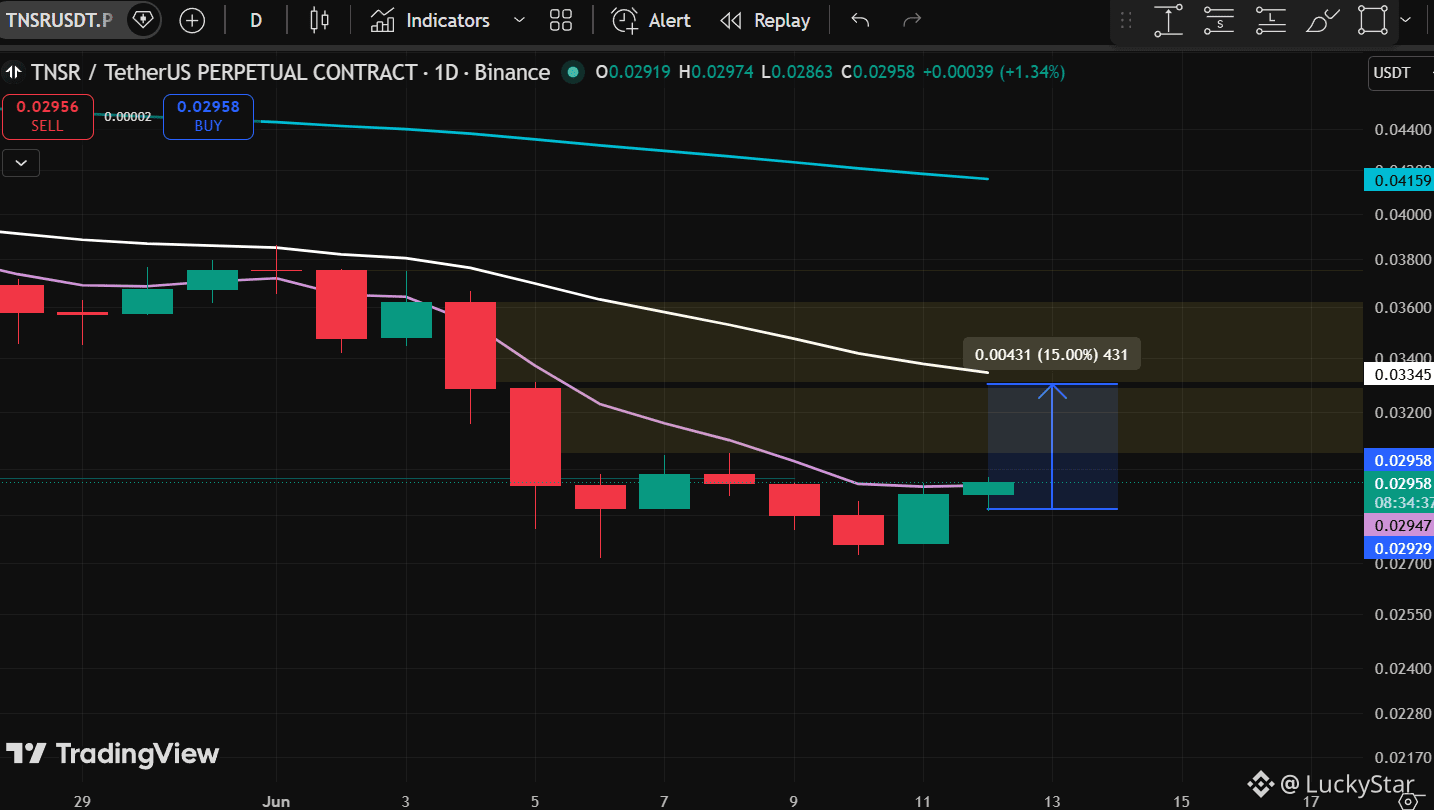Click the white 0.03345 moving average label

click(1398, 375)
